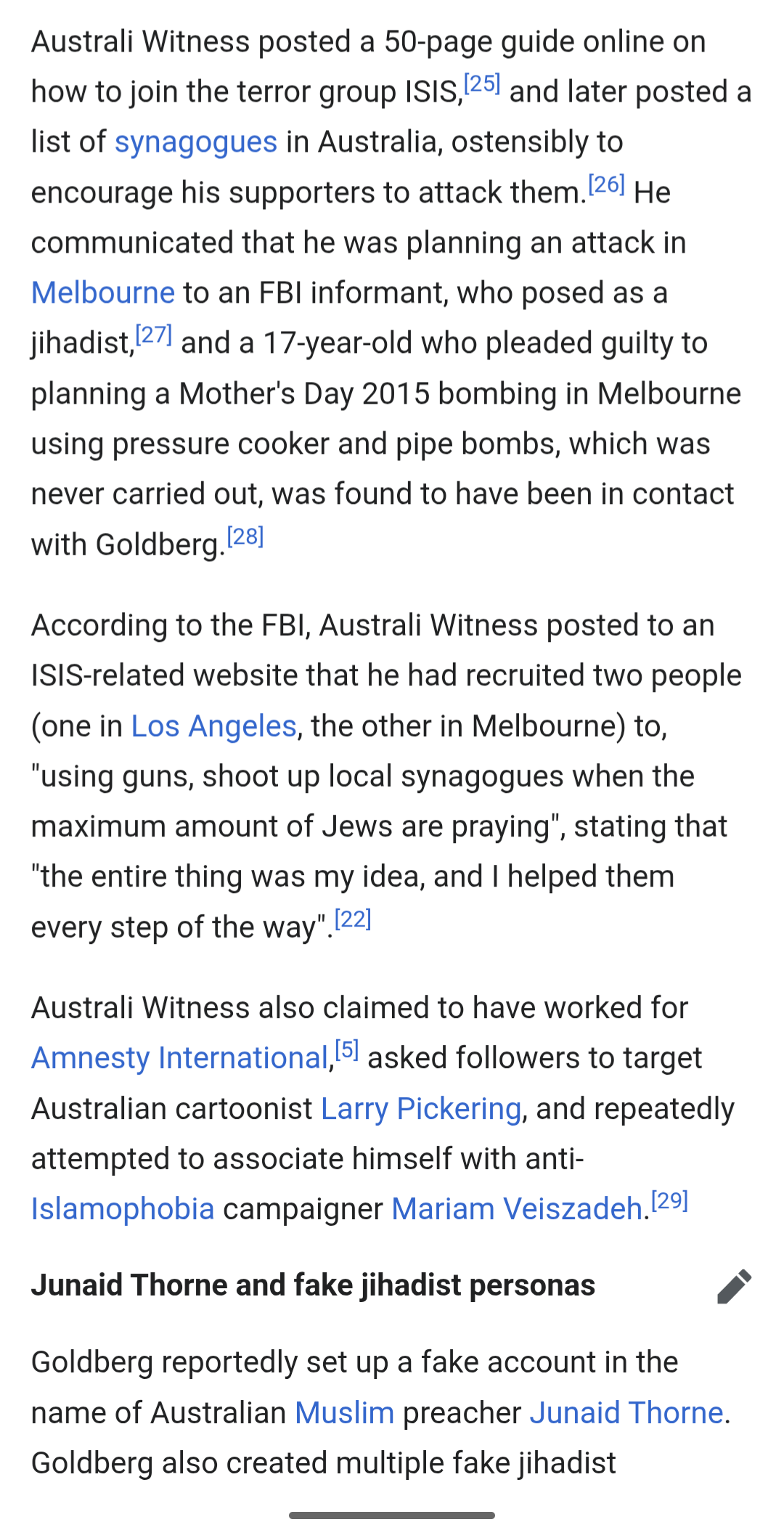Tap citation reference 28
Image resolution: width=784 pixels, height=1538 pixels.
245,537
